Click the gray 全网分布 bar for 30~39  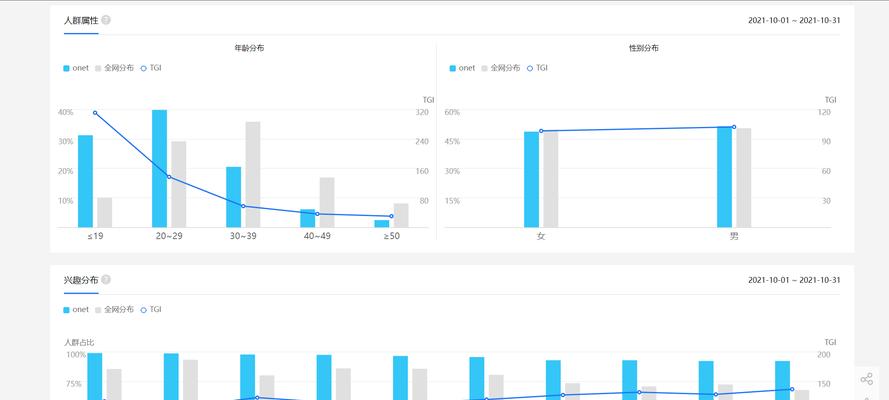253,175
